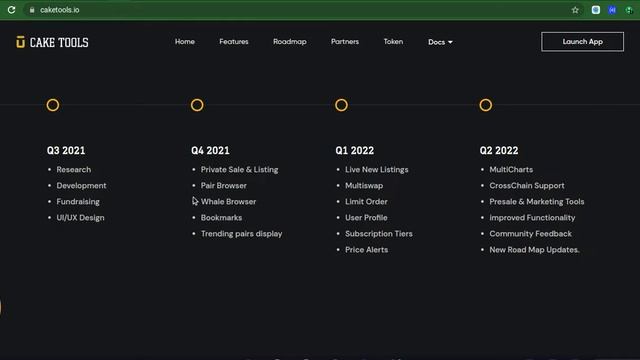
Task: Click the MultiCharts list item
Action: tap(511, 169)
